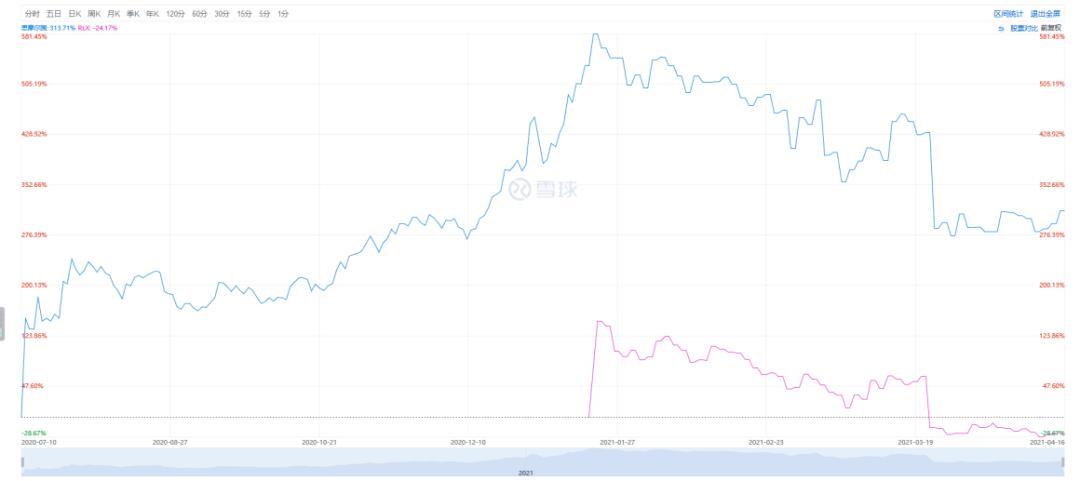Choose the 月K monthly chart tab
The image size is (1080, 481).
(x=114, y=14)
